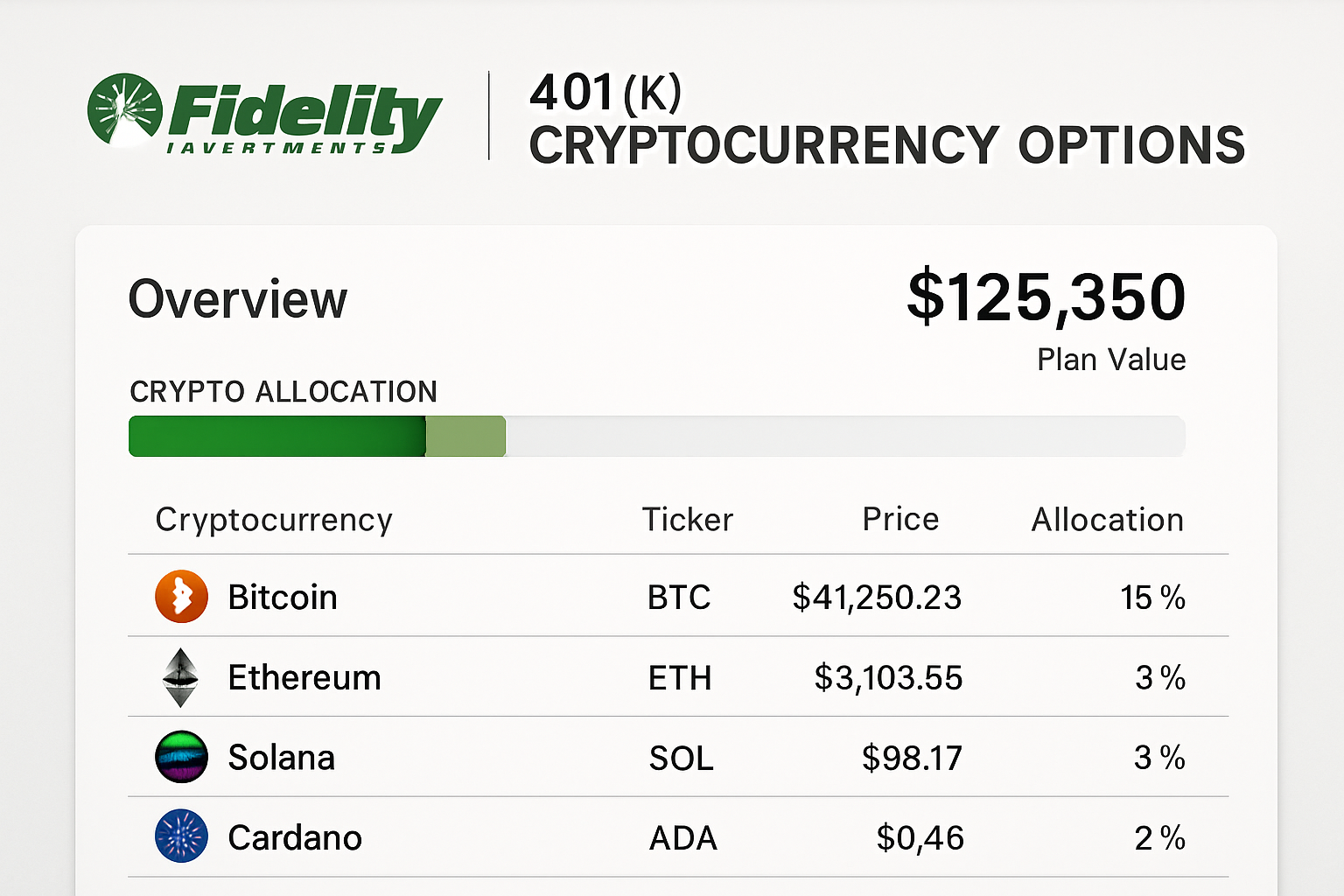Viewport: 1344px width, 896px height.
Task: Click the dark green allocation bar segment
Action: [x=276, y=437]
